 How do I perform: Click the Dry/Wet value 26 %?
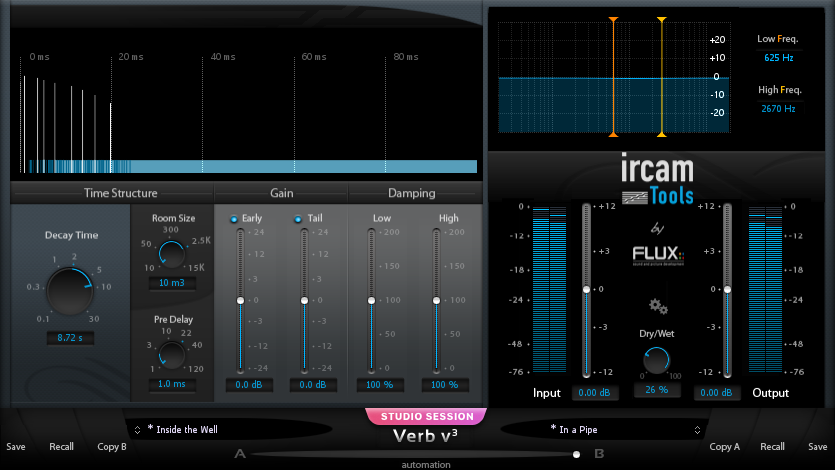(657, 390)
